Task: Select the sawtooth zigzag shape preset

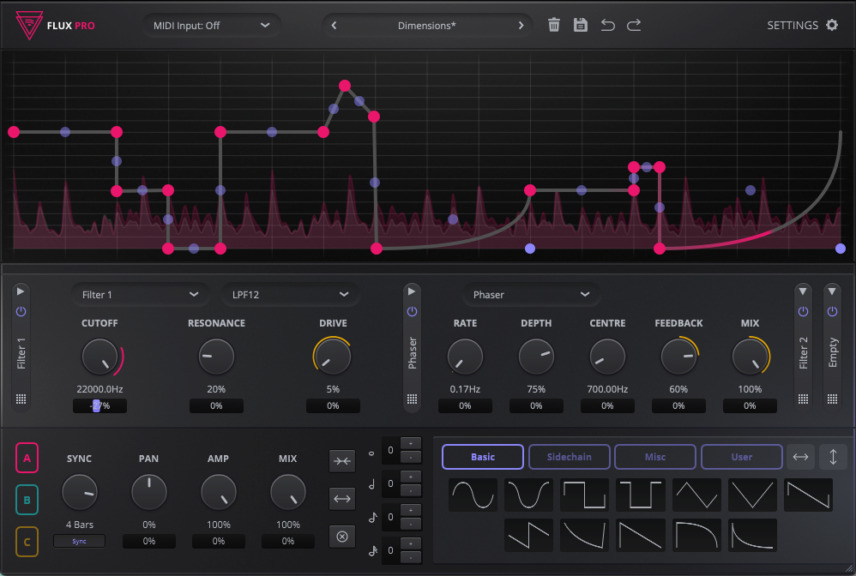Action: pyautogui.click(x=529, y=535)
